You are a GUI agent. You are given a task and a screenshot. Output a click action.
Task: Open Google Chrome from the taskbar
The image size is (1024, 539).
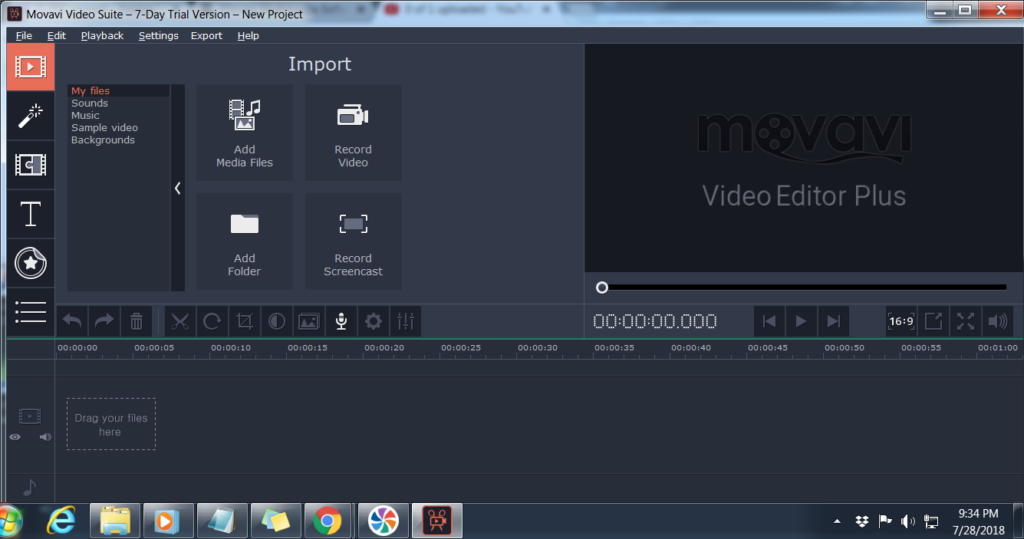tap(327, 521)
